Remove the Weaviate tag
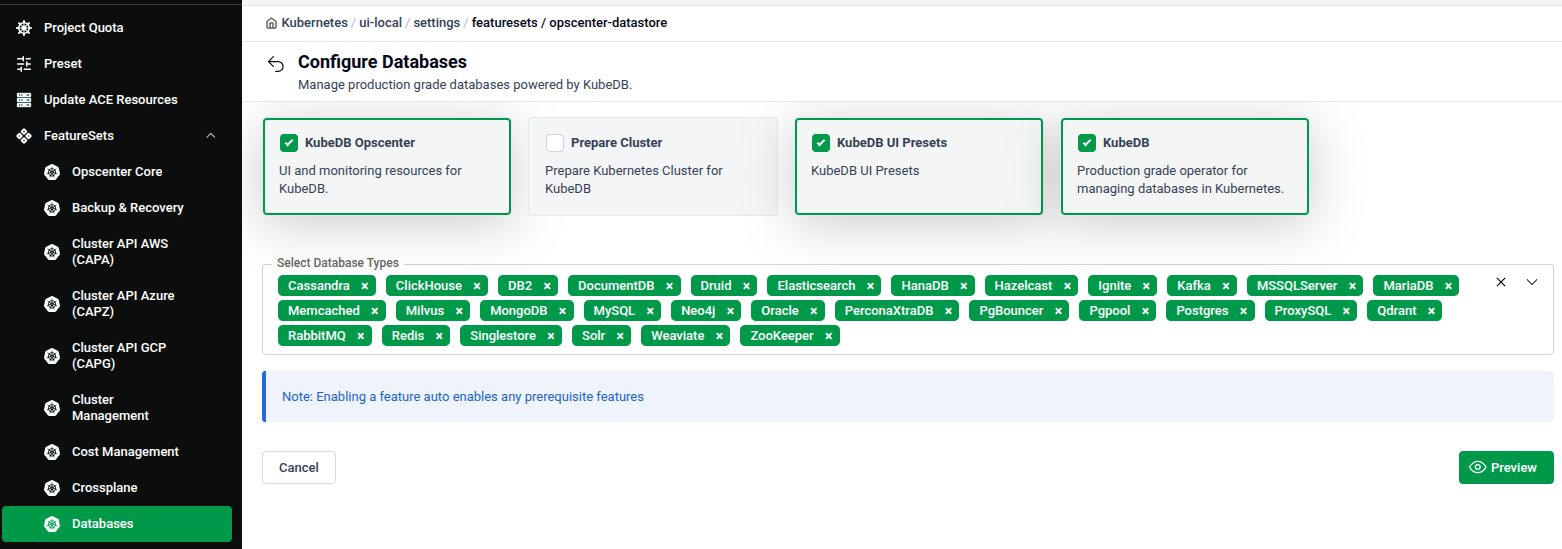Viewport: 1562px width, 549px height. pyautogui.click(x=720, y=336)
